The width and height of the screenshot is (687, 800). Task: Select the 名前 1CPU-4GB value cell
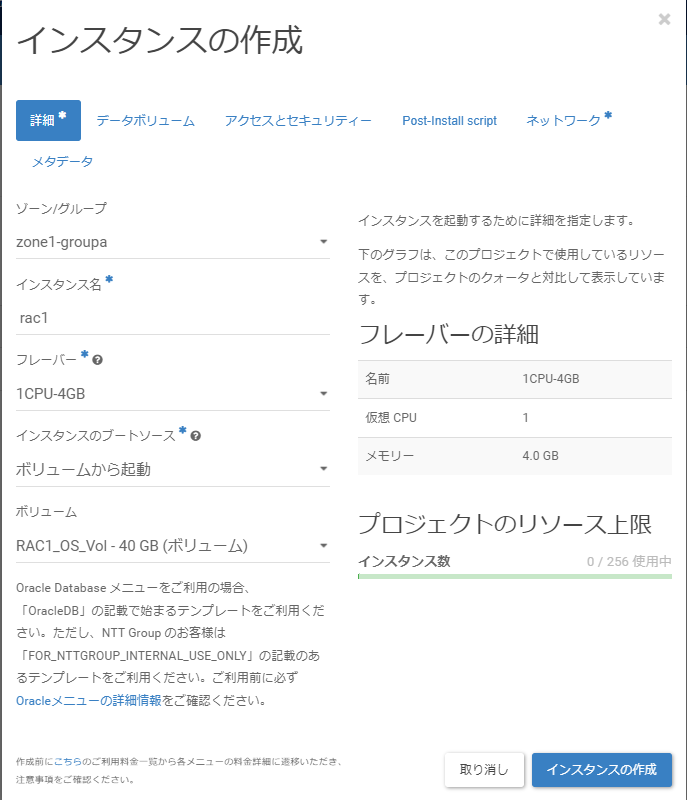coord(551,379)
